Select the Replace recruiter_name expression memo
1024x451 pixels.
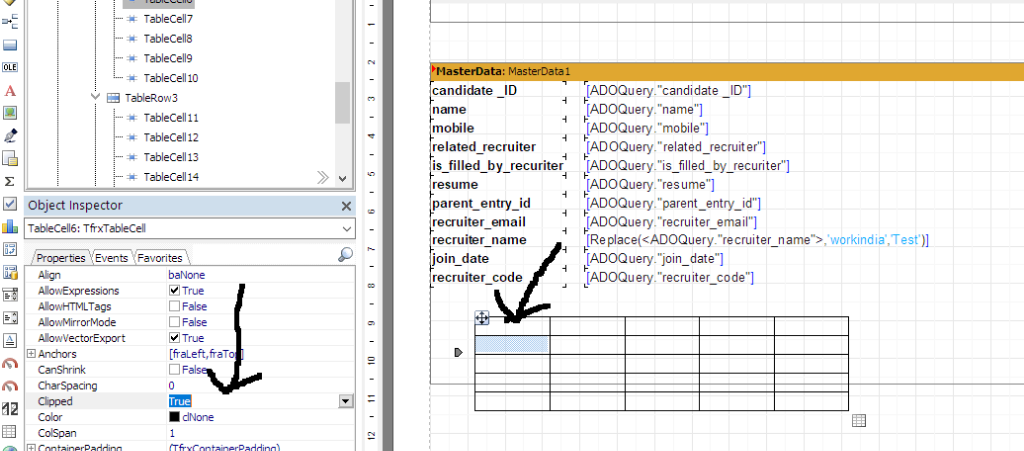pyautogui.click(x=758, y=240)
